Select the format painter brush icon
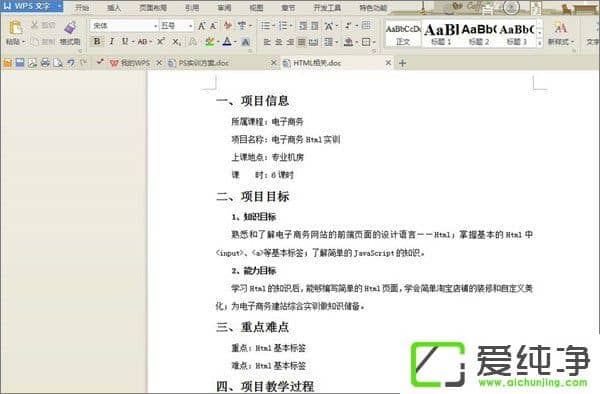Image resolution: width=600 pixels, height=394 pixels. 70,28
